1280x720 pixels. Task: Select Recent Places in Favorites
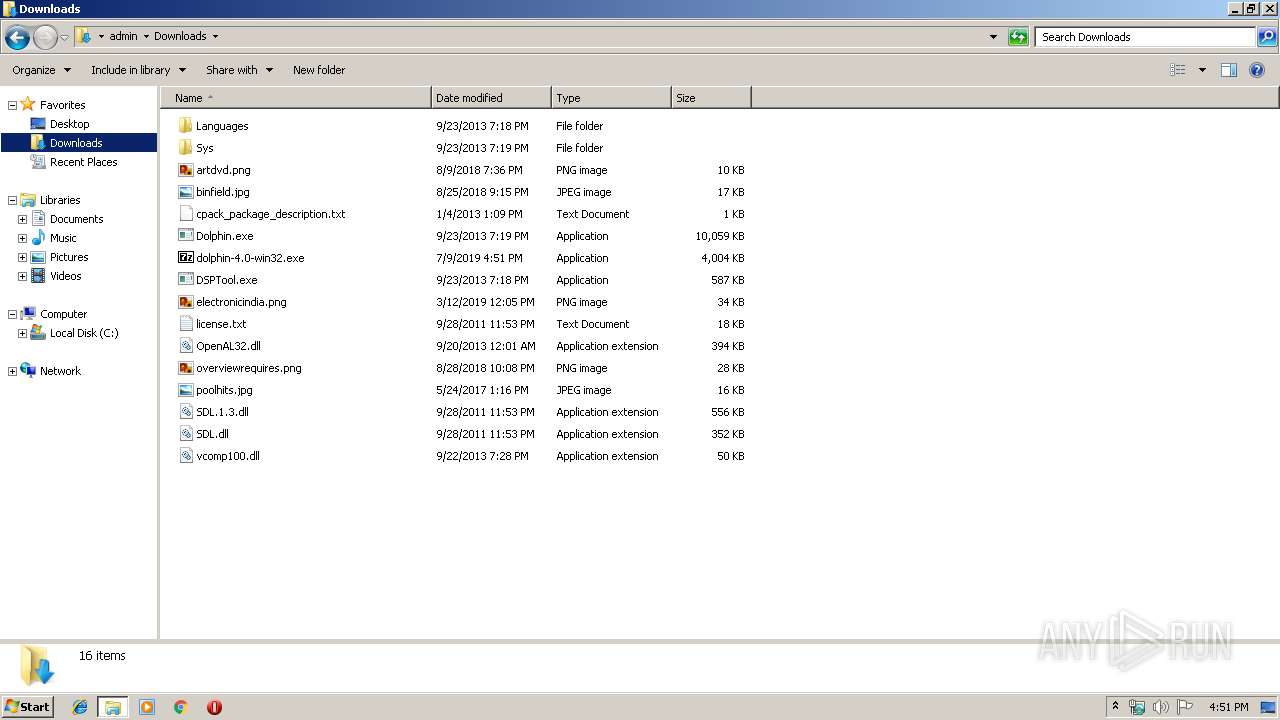(x=83, y=162)
